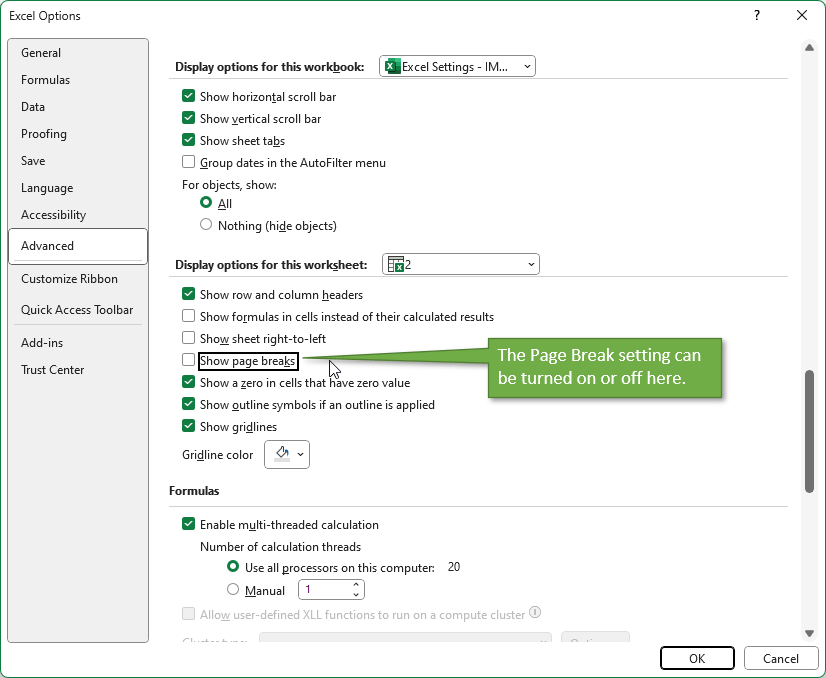Image resolution: width=826 pixels, height=678 pixels.
Task: Open the Formulas category
Action: click(46, 80)
